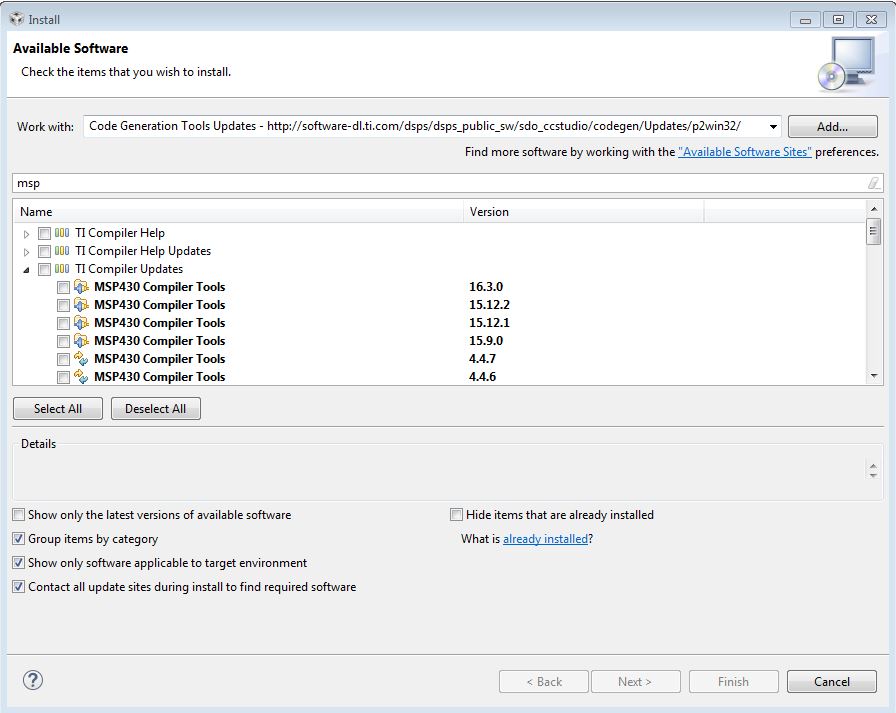Screen dimensions: 896x713
Task: Click the TI Compiler Updates category icon
Action: (x=62, y=269)
